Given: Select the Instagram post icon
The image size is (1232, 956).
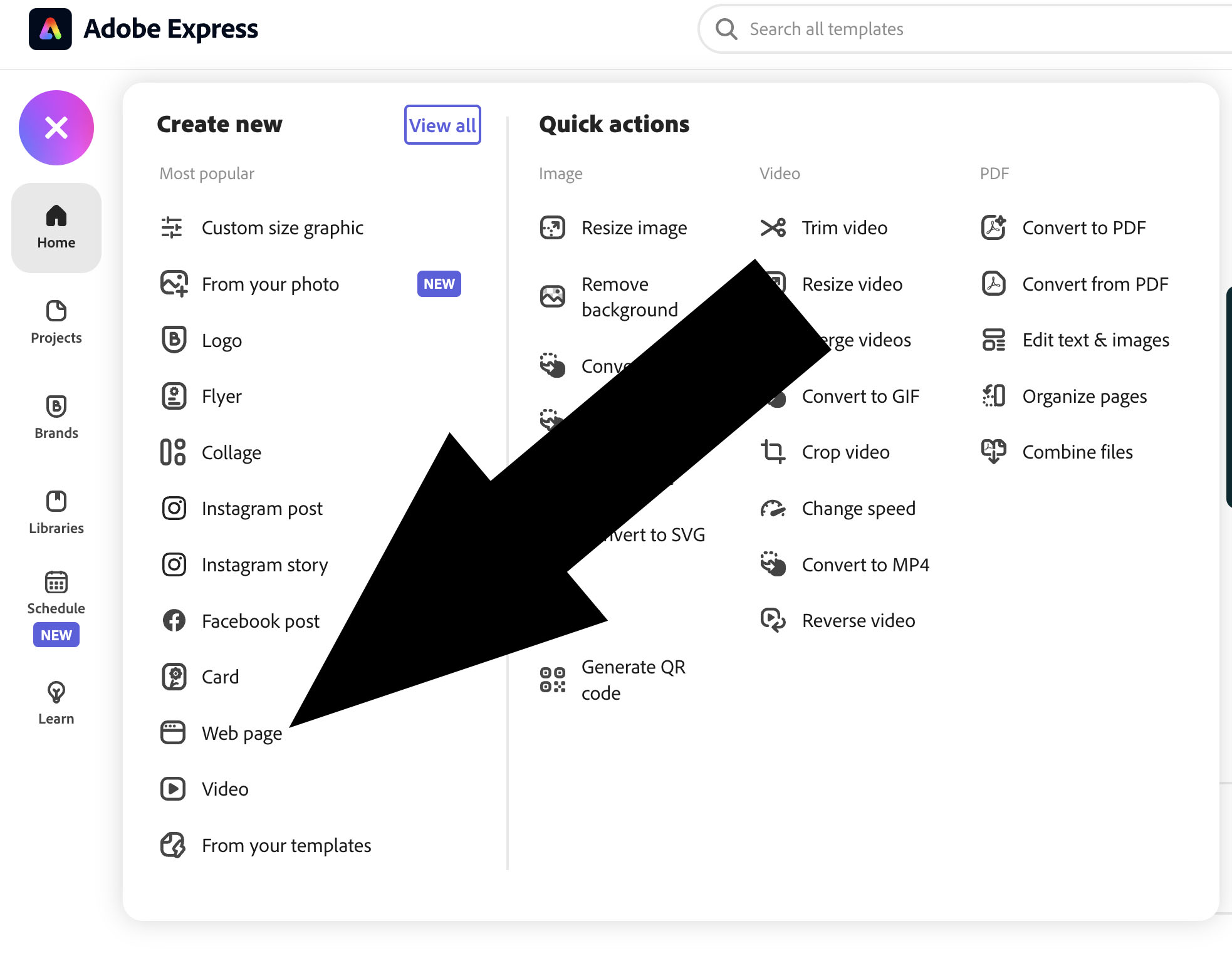Looking at the screenshot, I should pos(174,508).
